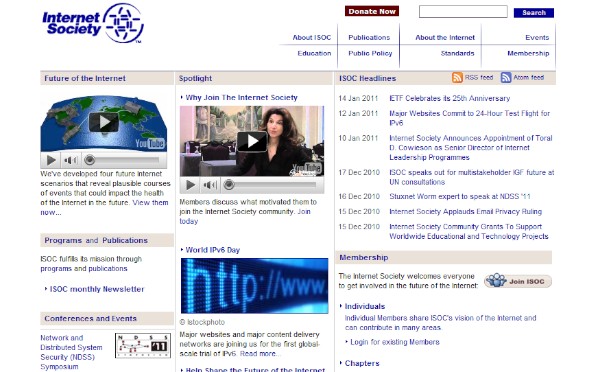Click the ISOC Headlines heading
This screenshot has width=600, height=372.
(x=368, y=78)
